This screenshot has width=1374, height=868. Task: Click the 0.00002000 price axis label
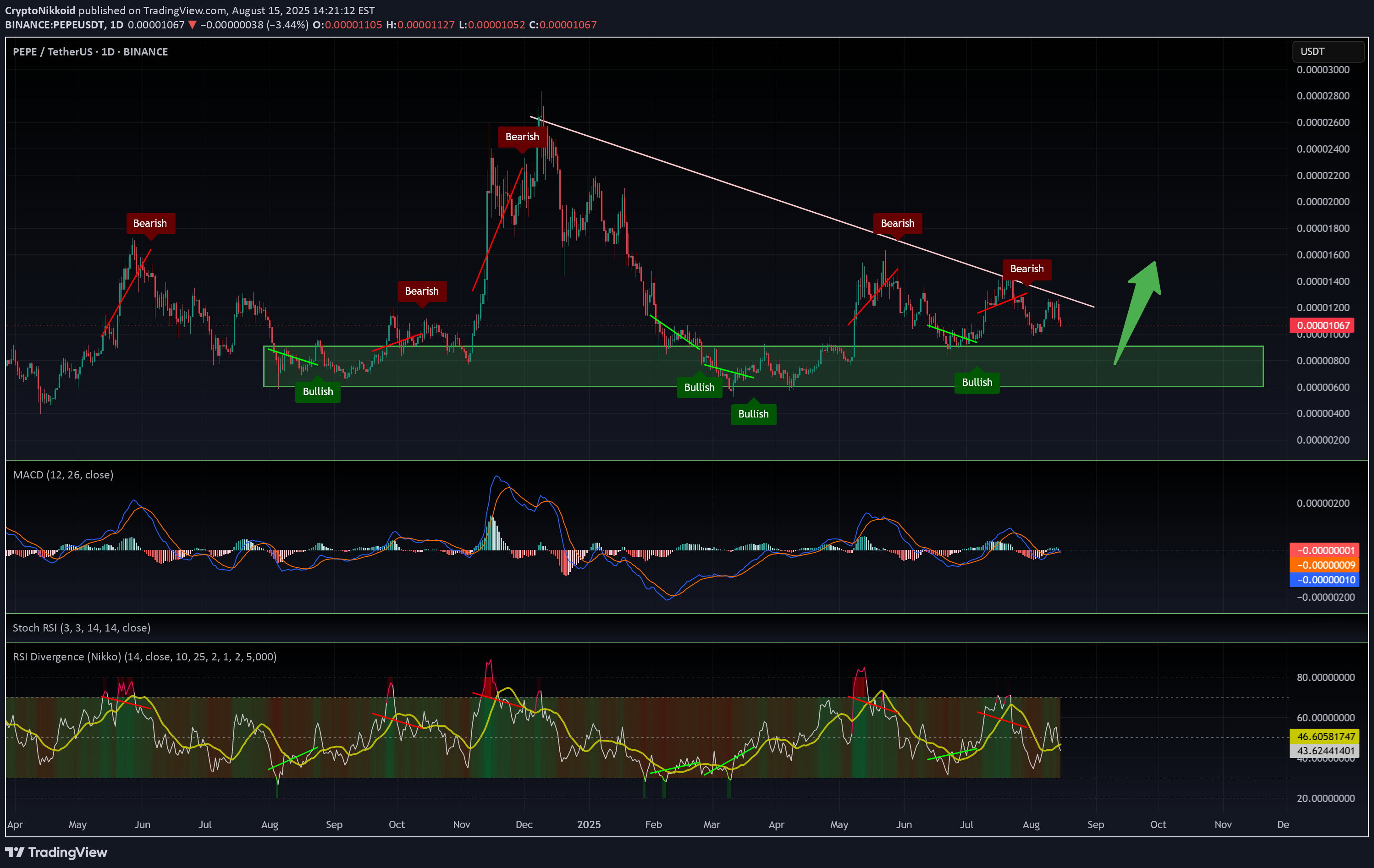(1323, 202)
